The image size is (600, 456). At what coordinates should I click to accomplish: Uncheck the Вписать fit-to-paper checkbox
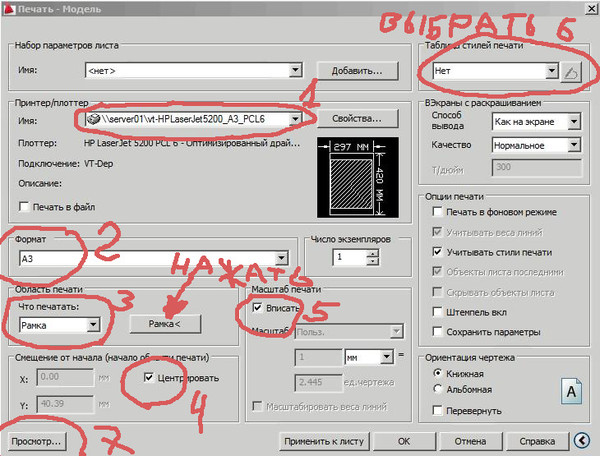pos(257,308)
